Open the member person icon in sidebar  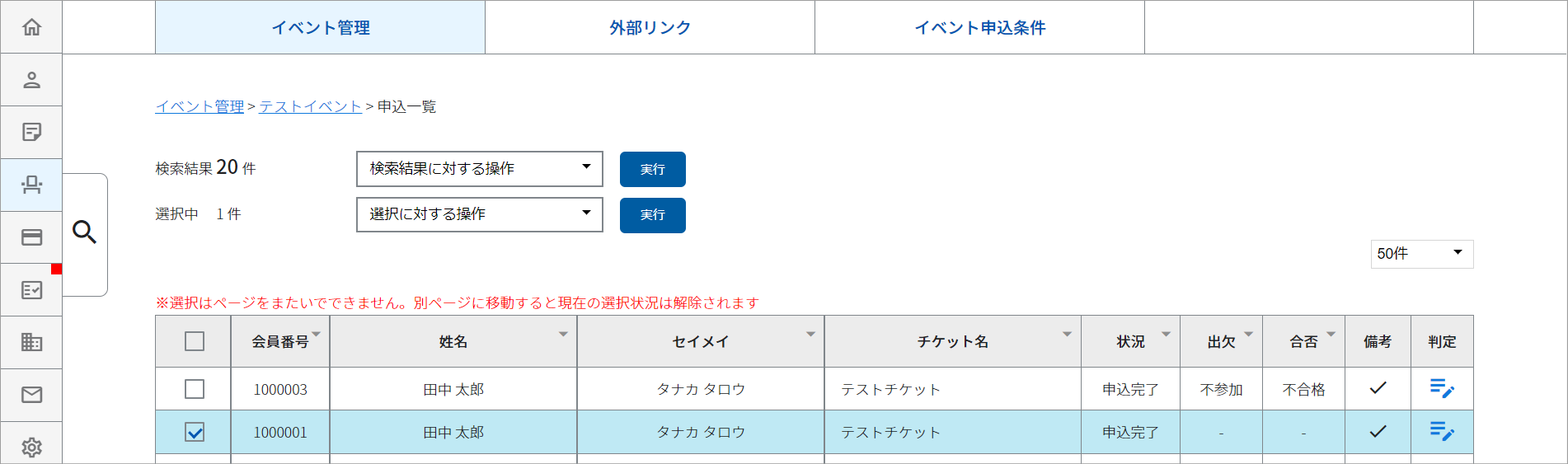(31, 80)
